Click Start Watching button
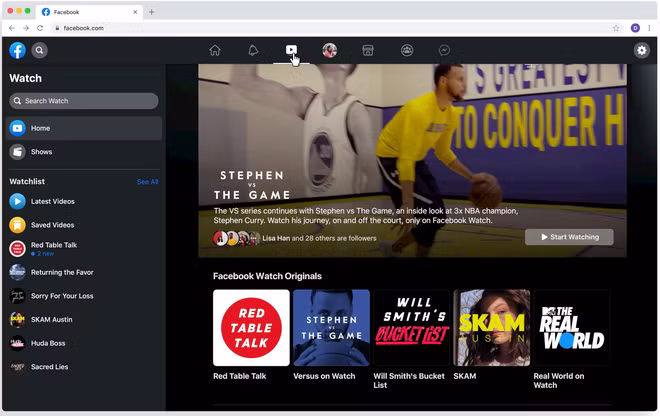 coord(569,237)
